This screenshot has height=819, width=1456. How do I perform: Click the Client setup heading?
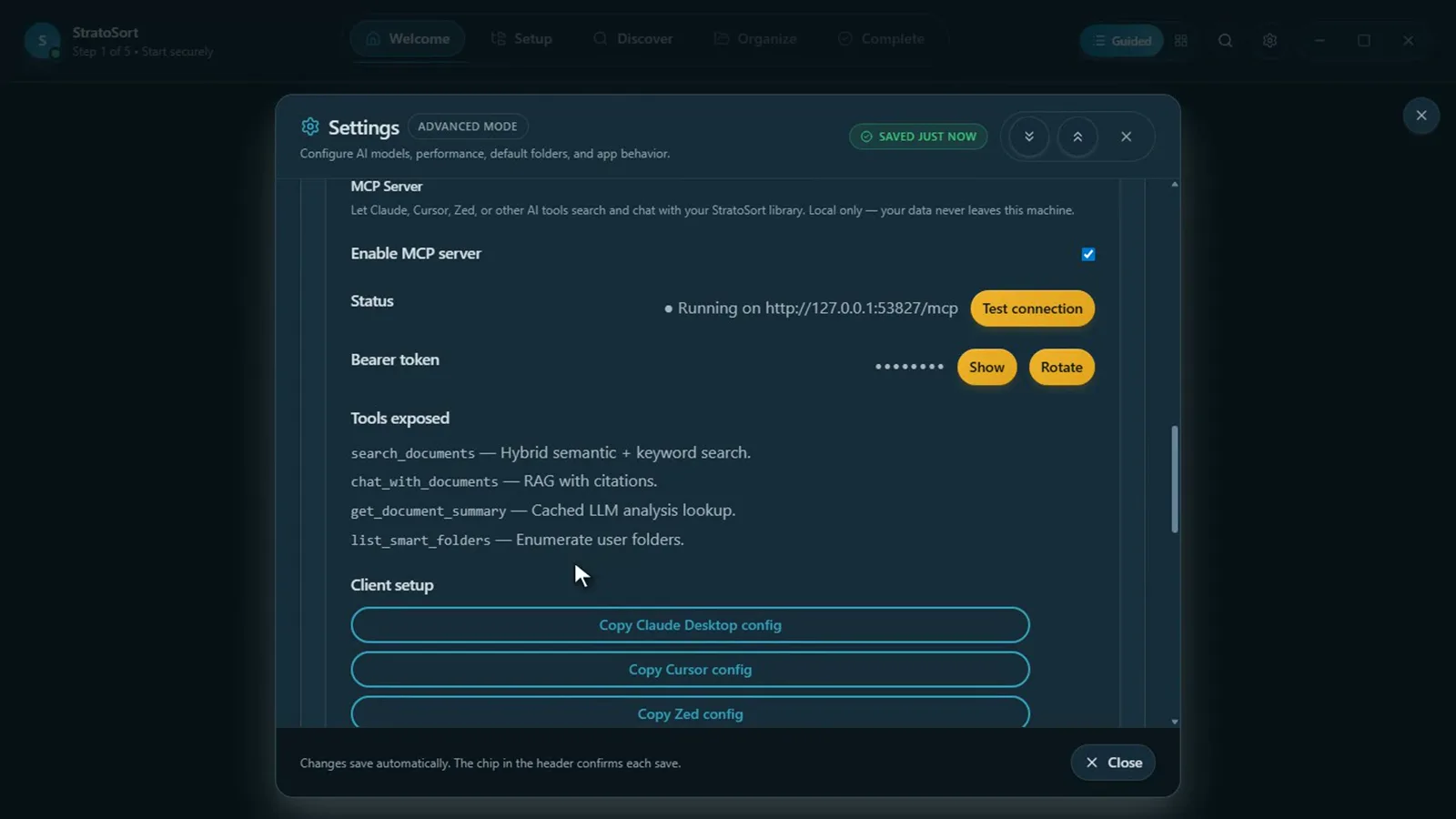point(392,585)
